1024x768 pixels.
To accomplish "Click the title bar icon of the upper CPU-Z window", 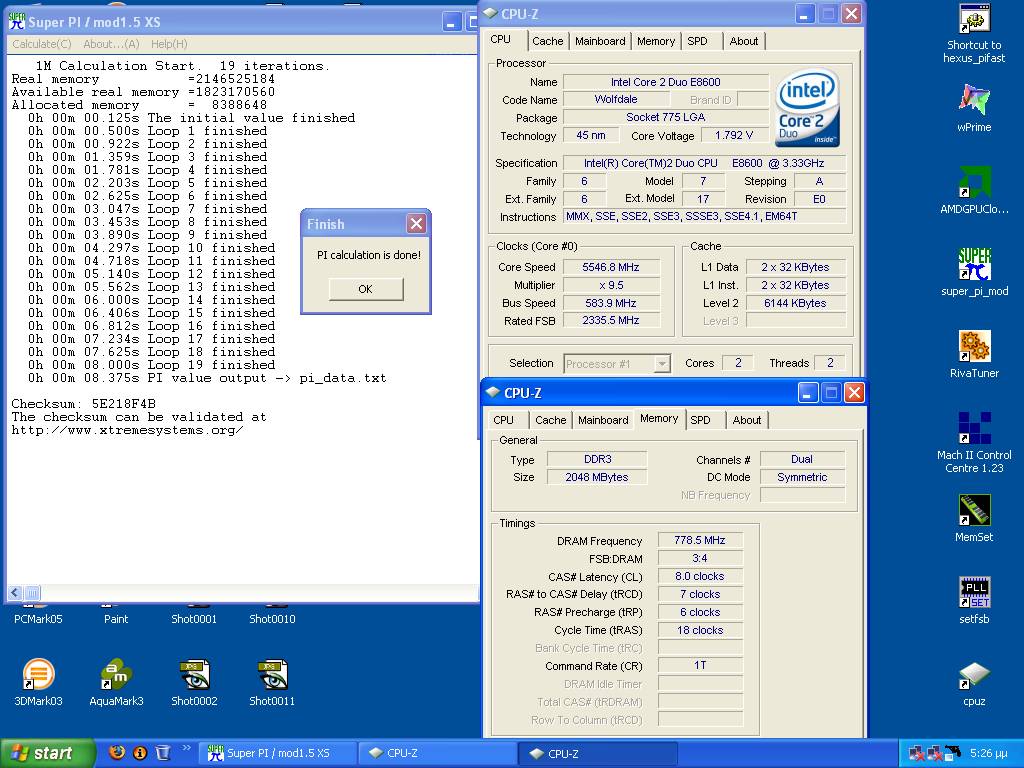I will click(x=490, y=14).
